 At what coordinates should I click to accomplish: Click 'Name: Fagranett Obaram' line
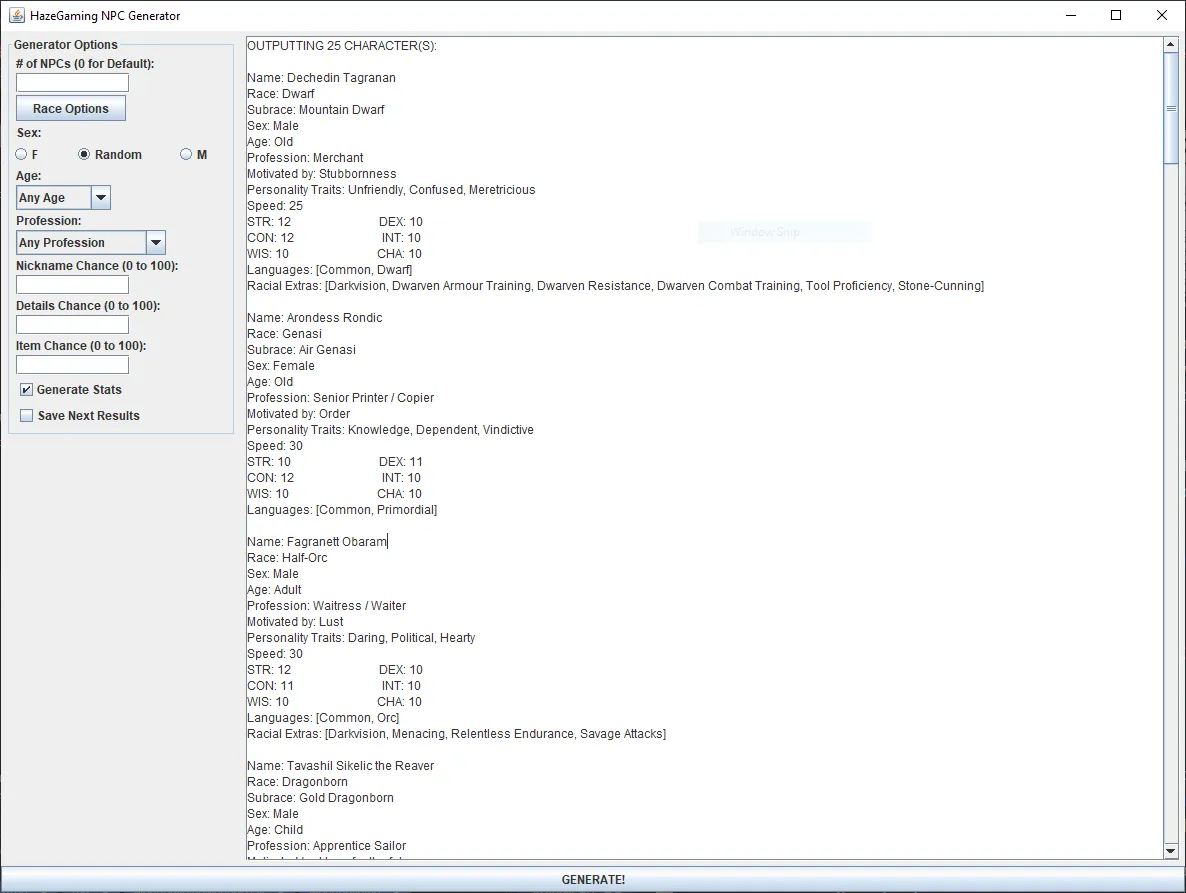pyautogui.click(x=317, y=541)
